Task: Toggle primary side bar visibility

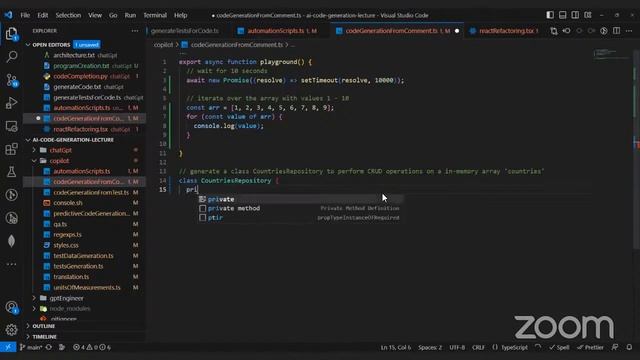Action: pyautogui.click(x=550, y=15)
